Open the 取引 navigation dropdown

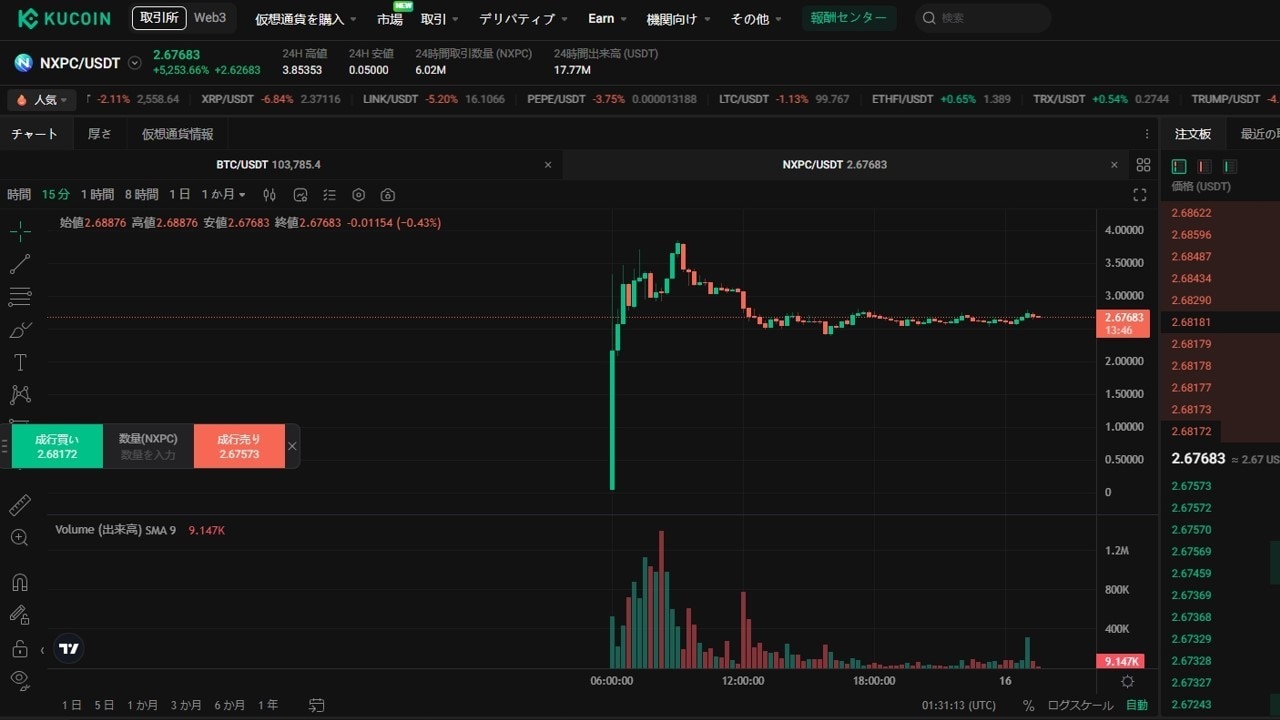point(439,19)
